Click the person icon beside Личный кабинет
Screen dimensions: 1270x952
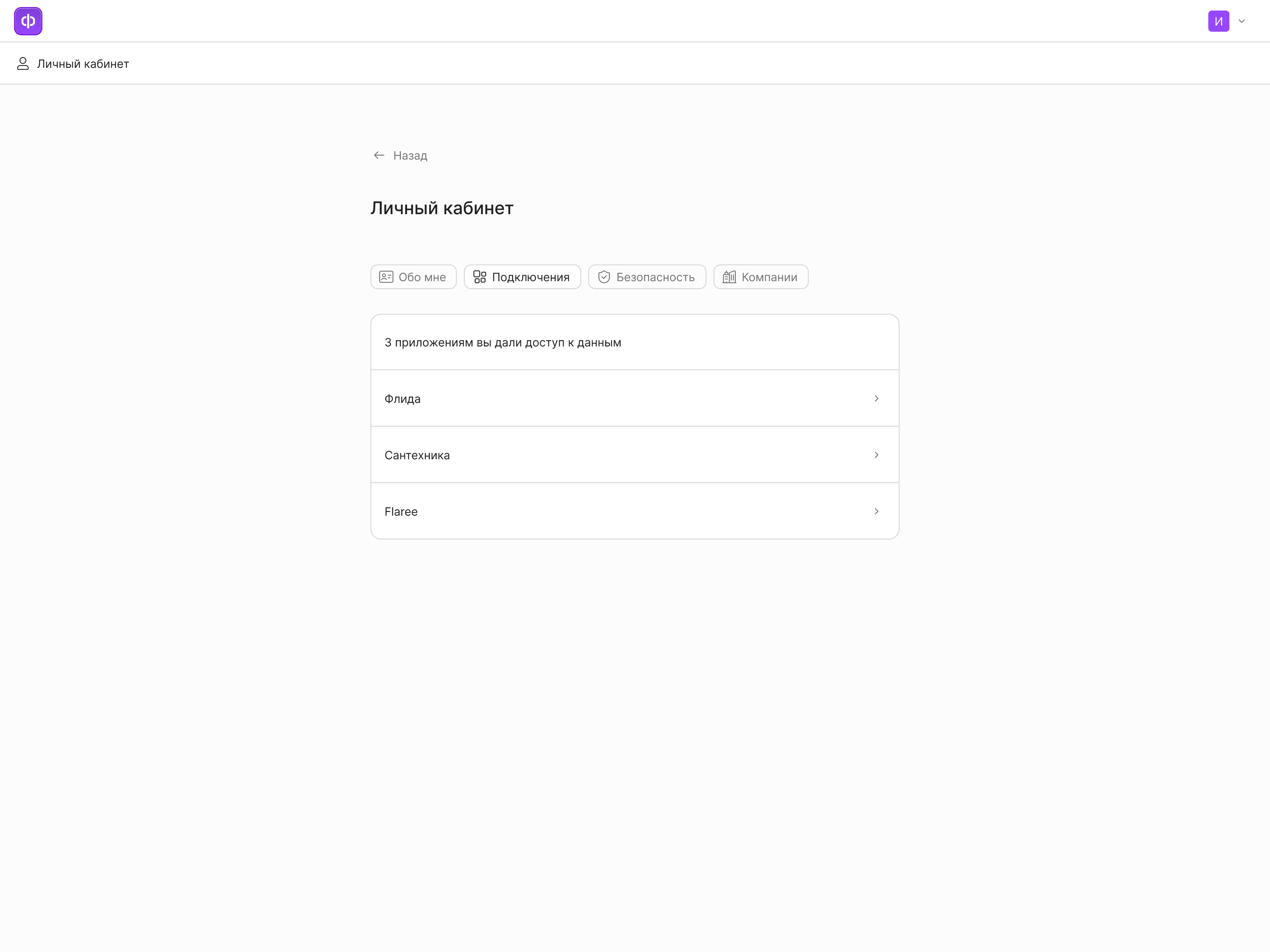point(23,64)
